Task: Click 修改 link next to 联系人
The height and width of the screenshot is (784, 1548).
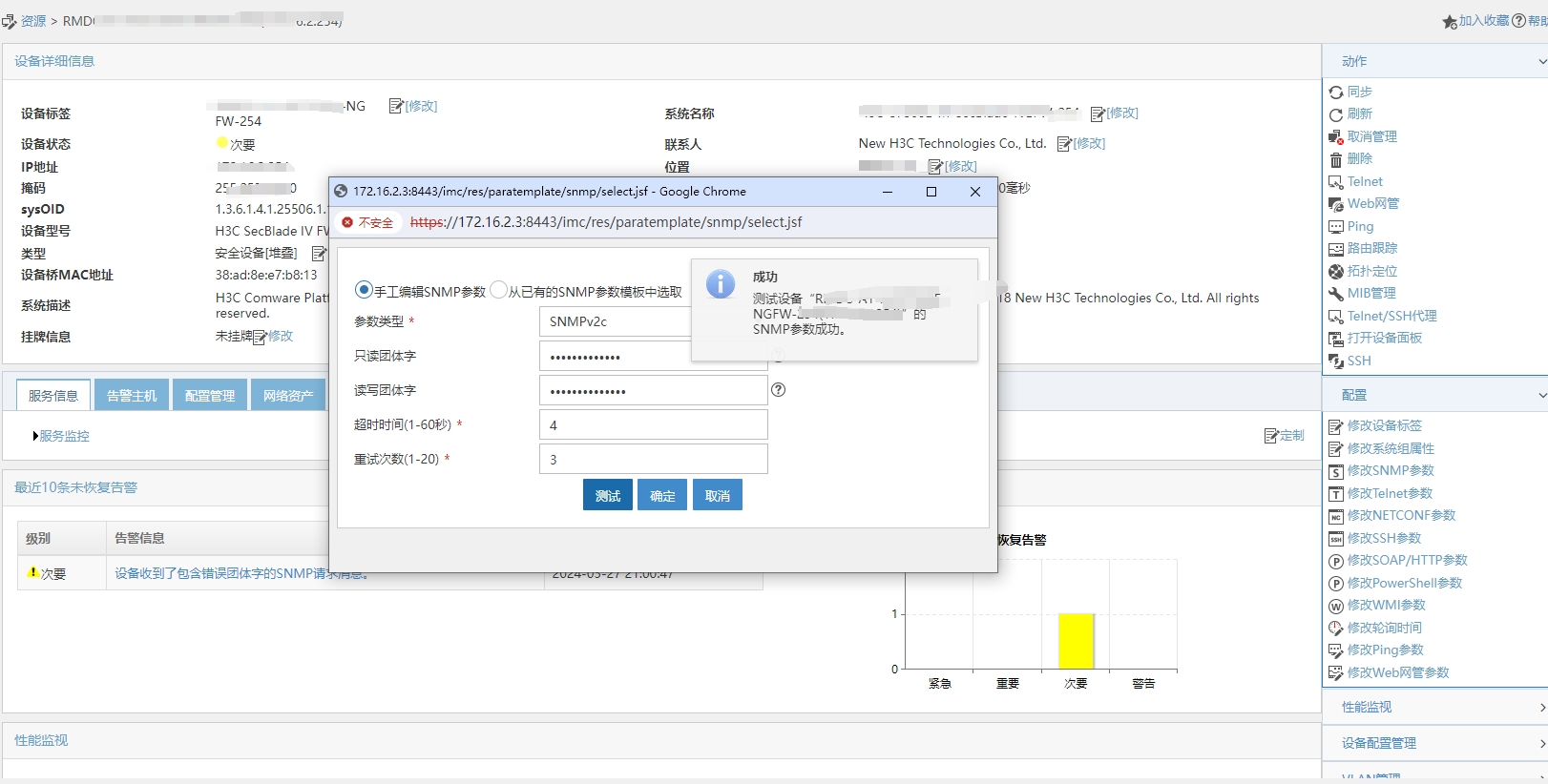Action: pyautogui.click(x=1089, y=143)
